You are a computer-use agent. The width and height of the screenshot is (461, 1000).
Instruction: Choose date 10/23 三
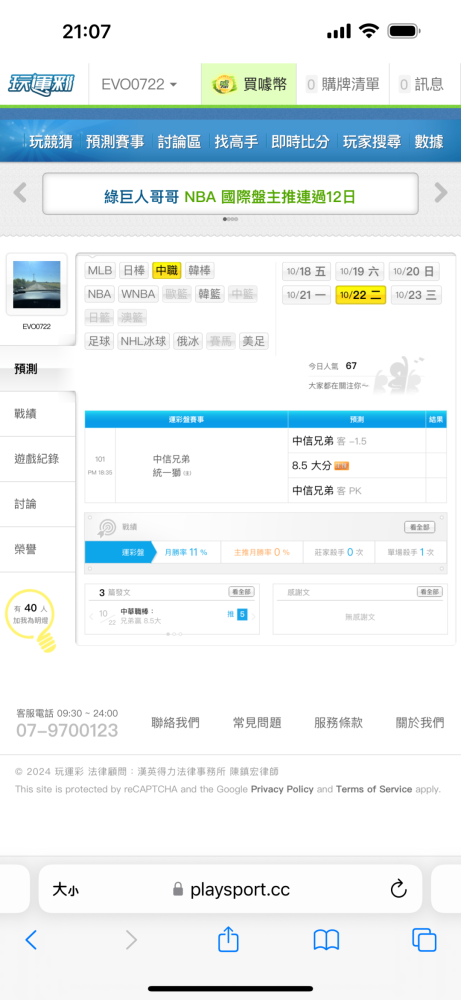coord(414,295)
